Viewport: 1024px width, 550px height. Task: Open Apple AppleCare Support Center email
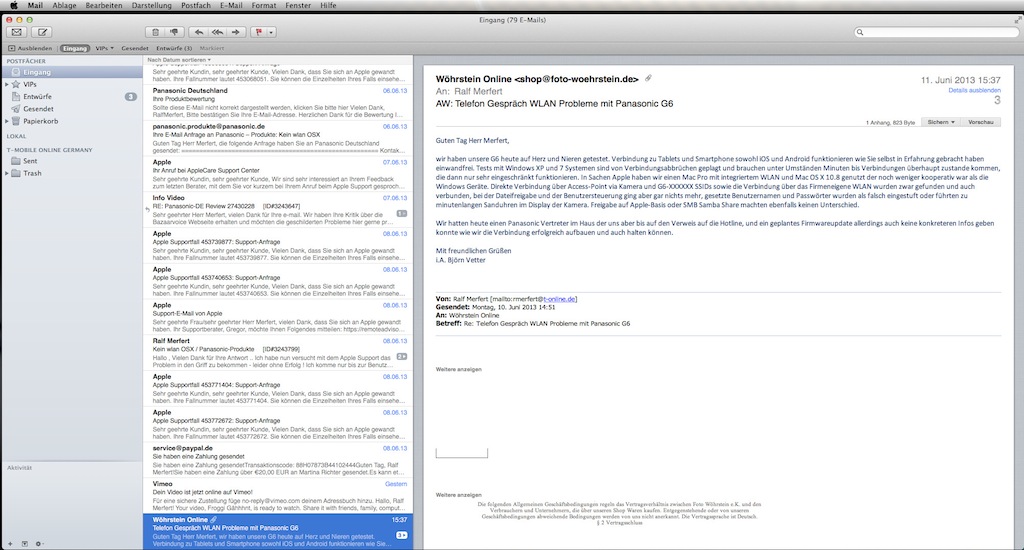[278, 174]
